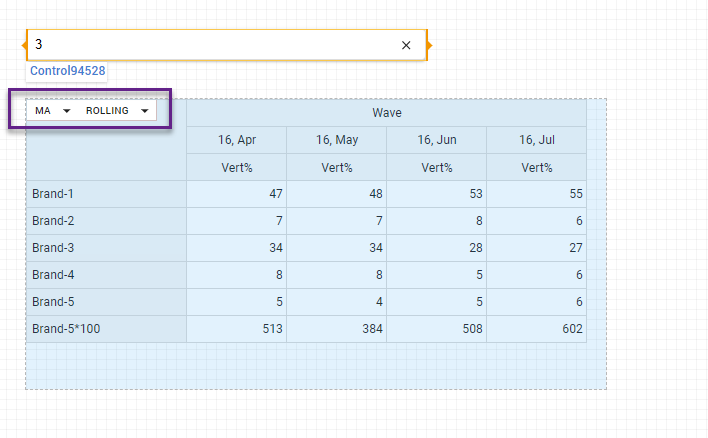Clear the text box with the X icon
The width and height of the screenshot is (708, 438).
point(406,45)
